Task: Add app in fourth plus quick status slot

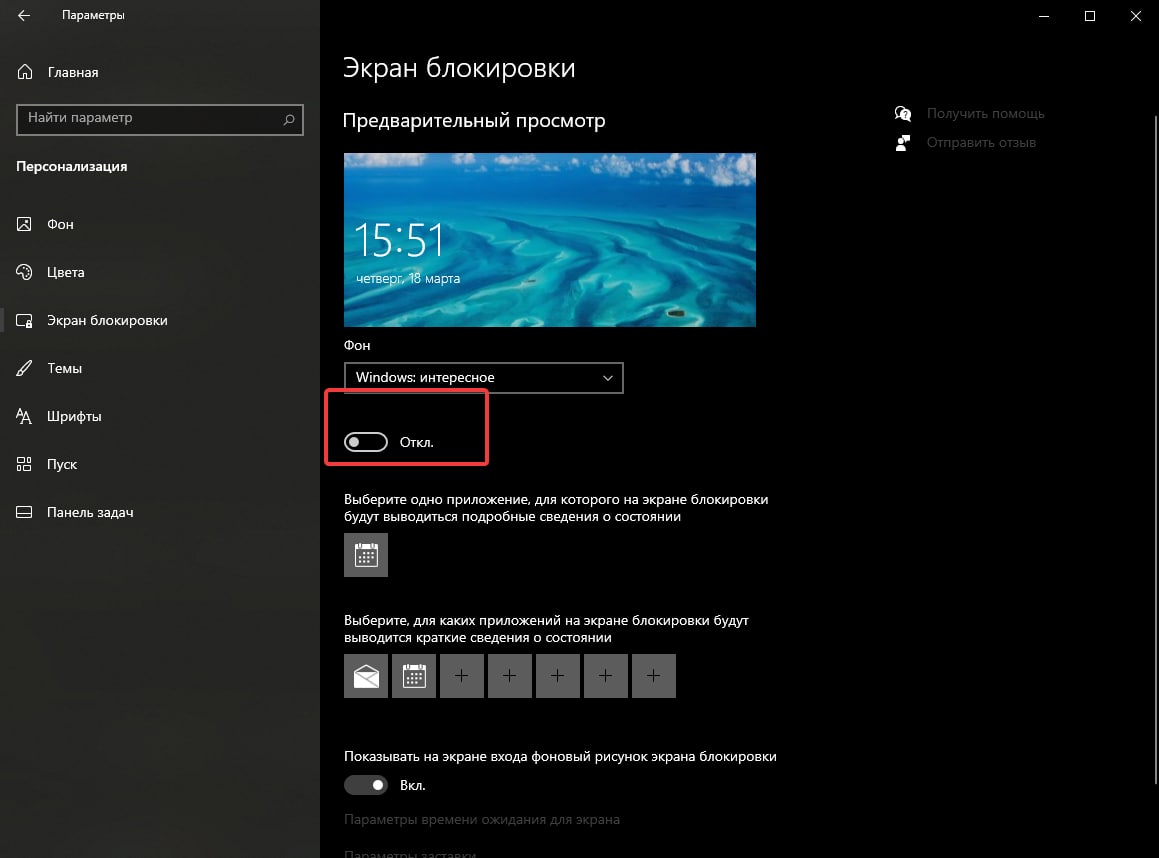Action: [x=606, y=675]
